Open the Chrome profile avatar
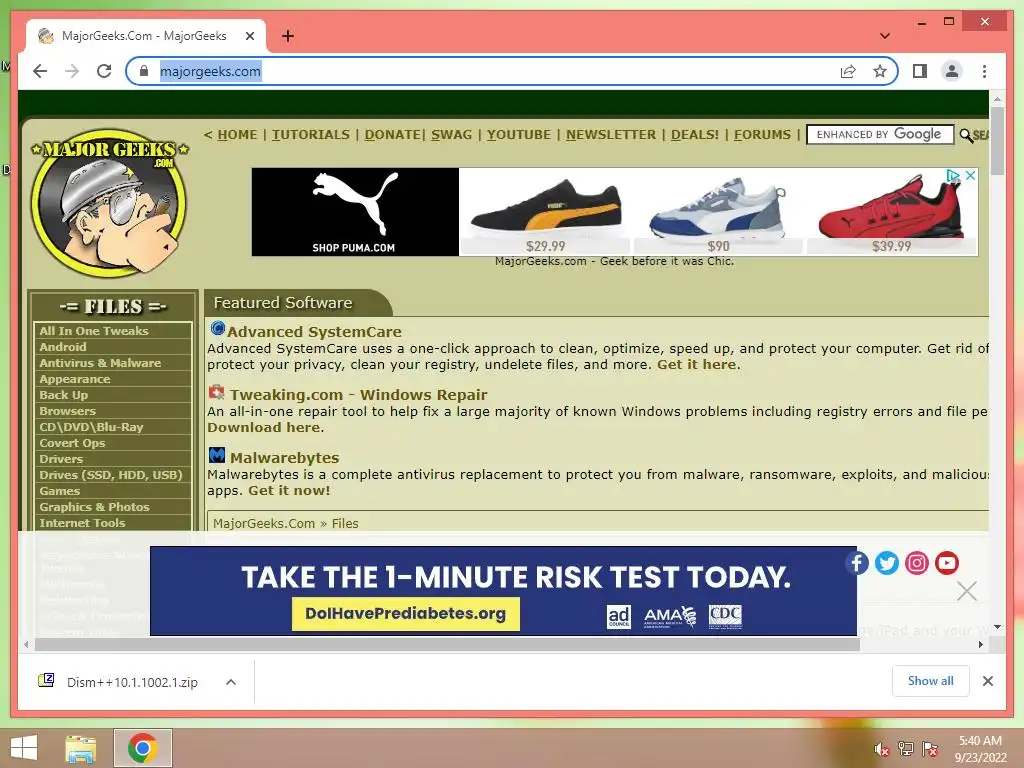1024x768 pixels. [952, 71]
